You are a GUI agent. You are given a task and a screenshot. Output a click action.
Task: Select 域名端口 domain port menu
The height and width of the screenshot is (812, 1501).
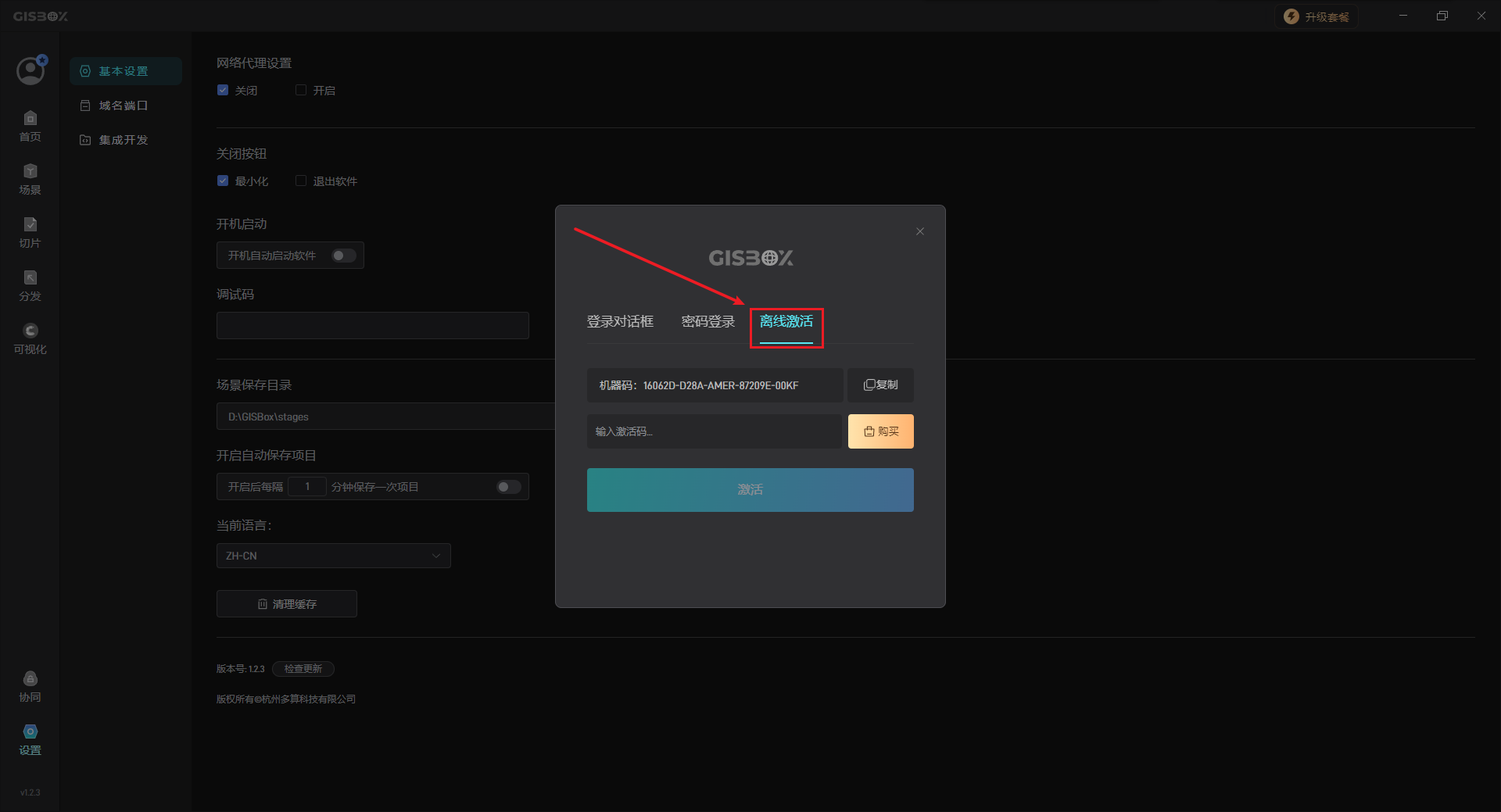(126, 106)
